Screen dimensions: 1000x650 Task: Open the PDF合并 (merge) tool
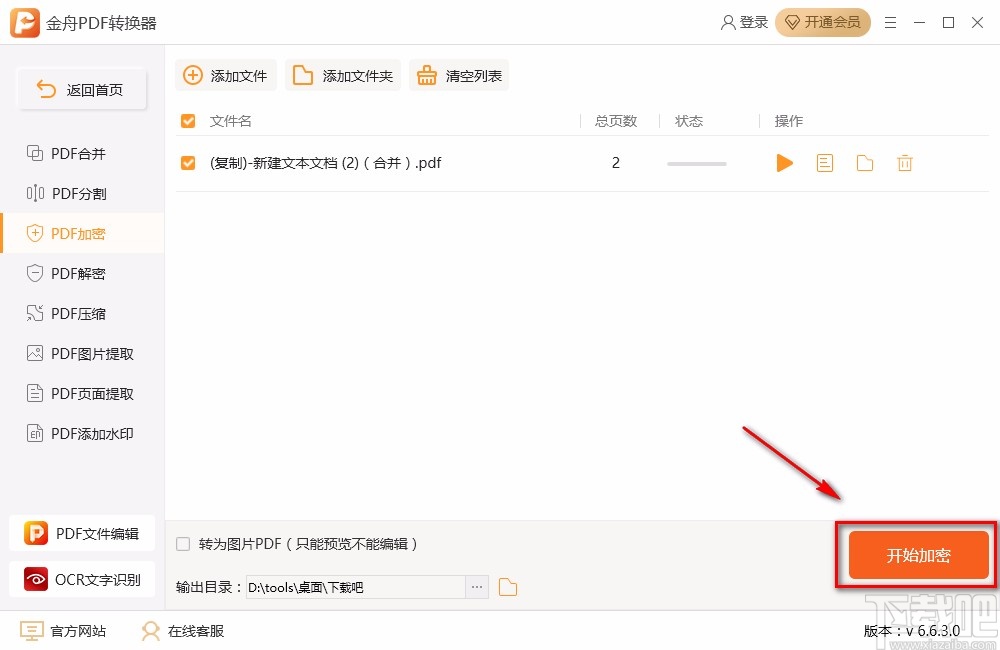[75, 153]
